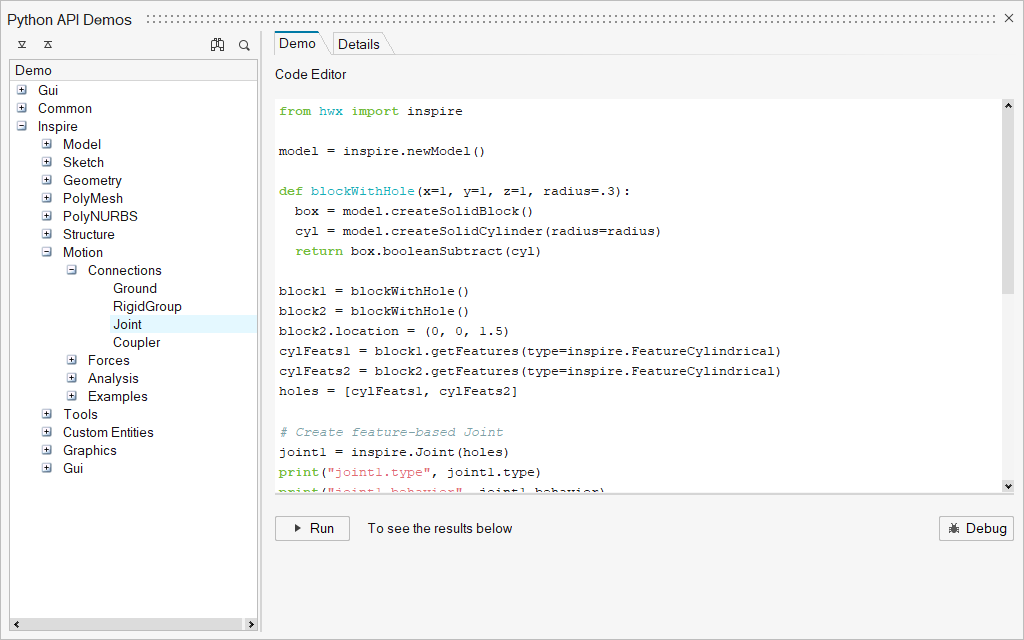
Task: Select the Coupler demo item
Action: tap(136, 342)
